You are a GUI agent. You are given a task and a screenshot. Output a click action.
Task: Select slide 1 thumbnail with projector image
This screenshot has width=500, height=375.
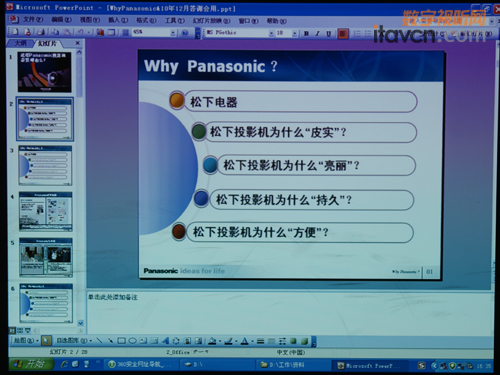pyautogui.click(x=44, y=72)
